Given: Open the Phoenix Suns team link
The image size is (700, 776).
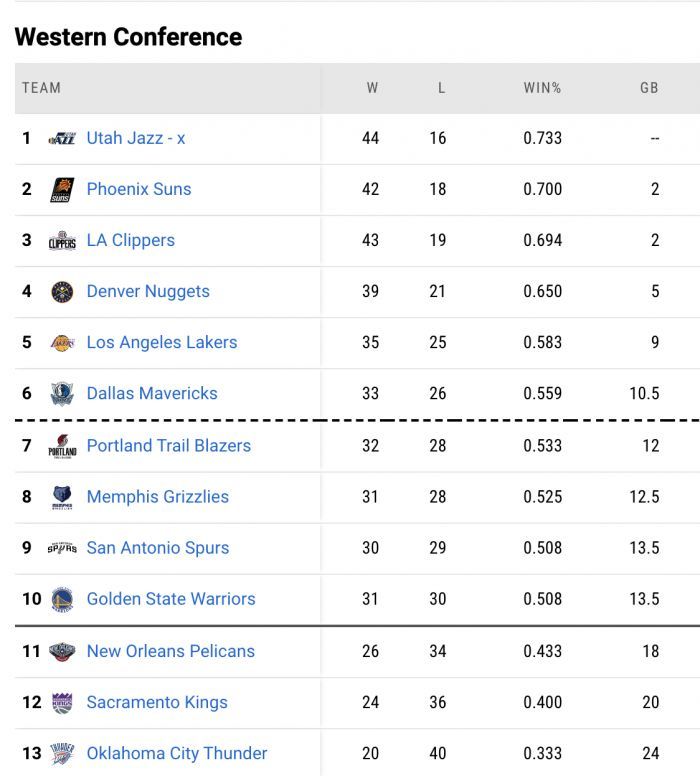Looking at the screenshot, I should click(139, 189).
